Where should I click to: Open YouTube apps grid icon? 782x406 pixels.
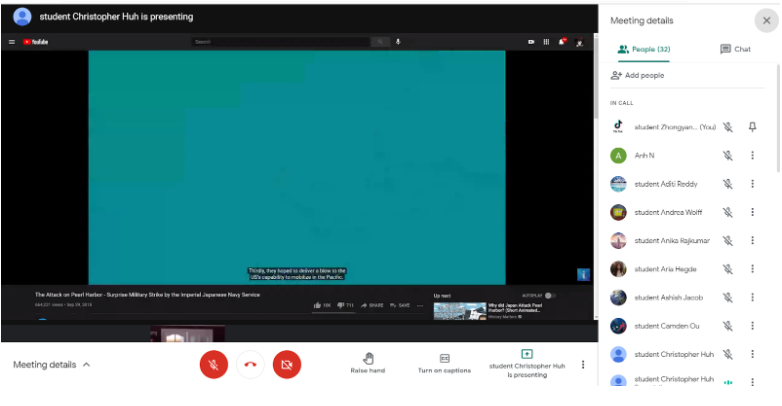click(546, 42)
